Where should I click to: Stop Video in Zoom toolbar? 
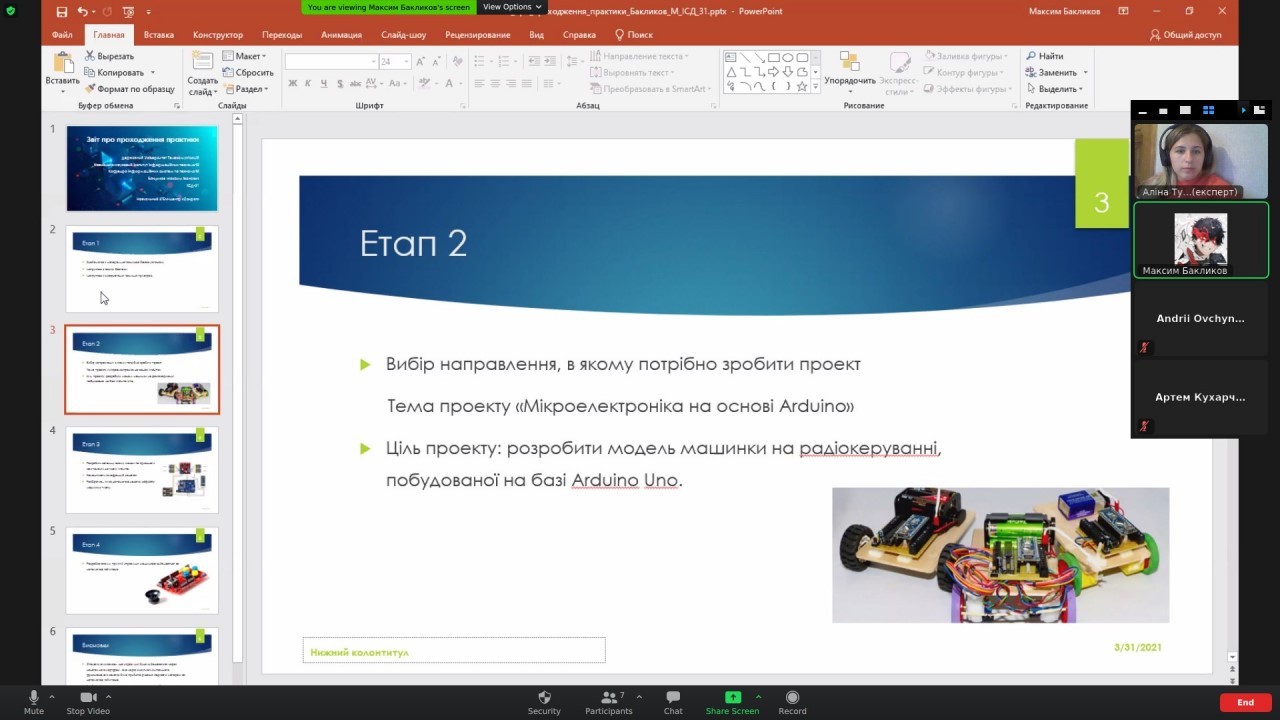point(88,702)
